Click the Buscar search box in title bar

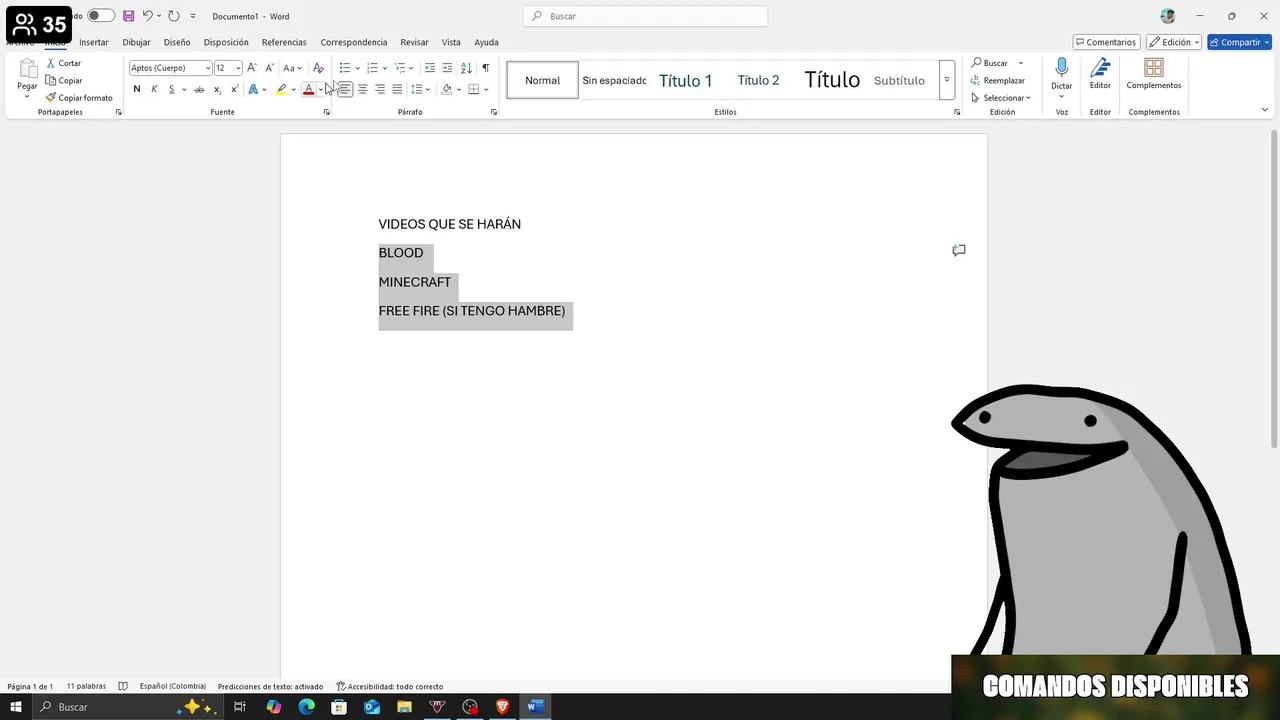tap(645, 16)
